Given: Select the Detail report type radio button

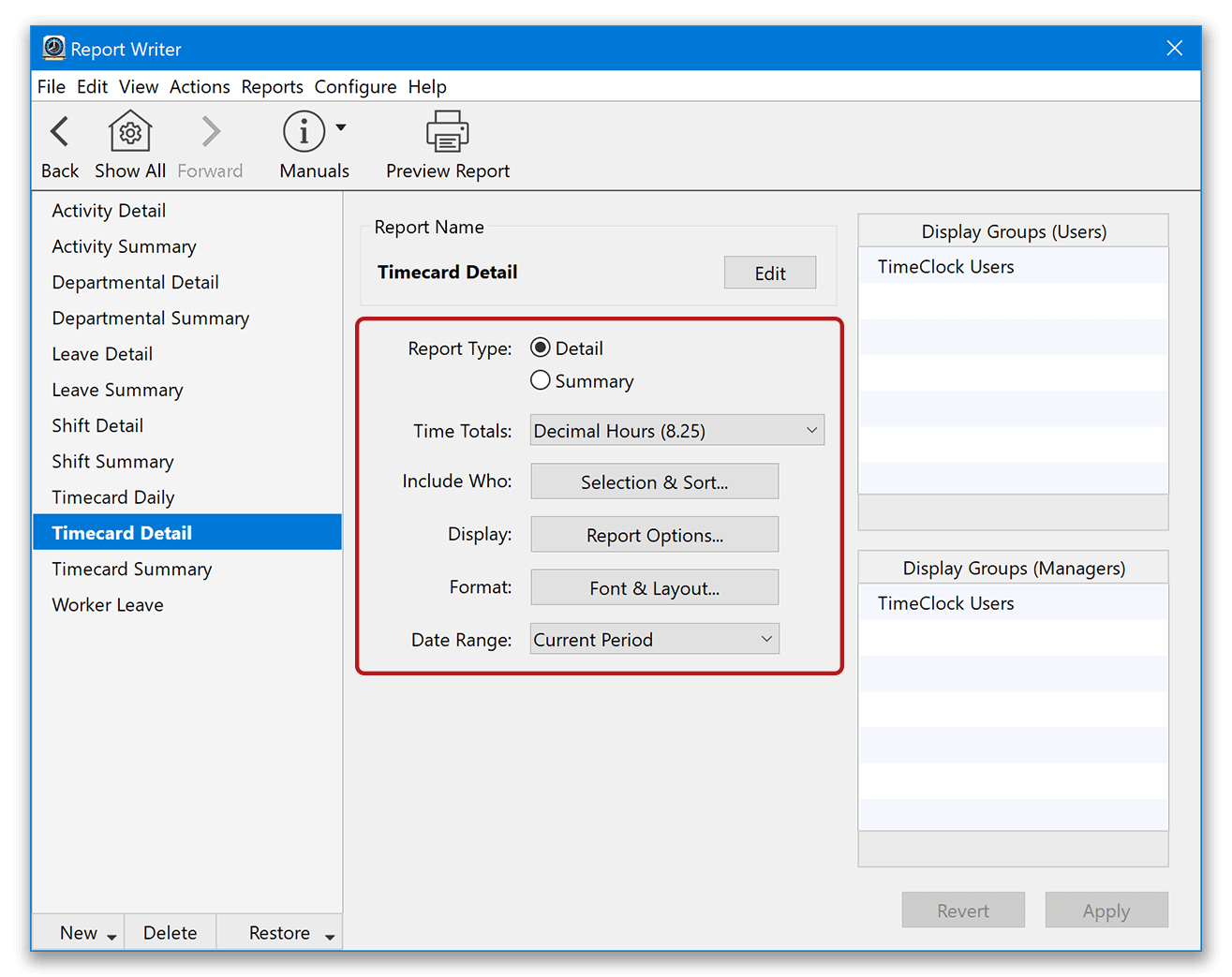Looking at the screenshot, I should [541, 347].
